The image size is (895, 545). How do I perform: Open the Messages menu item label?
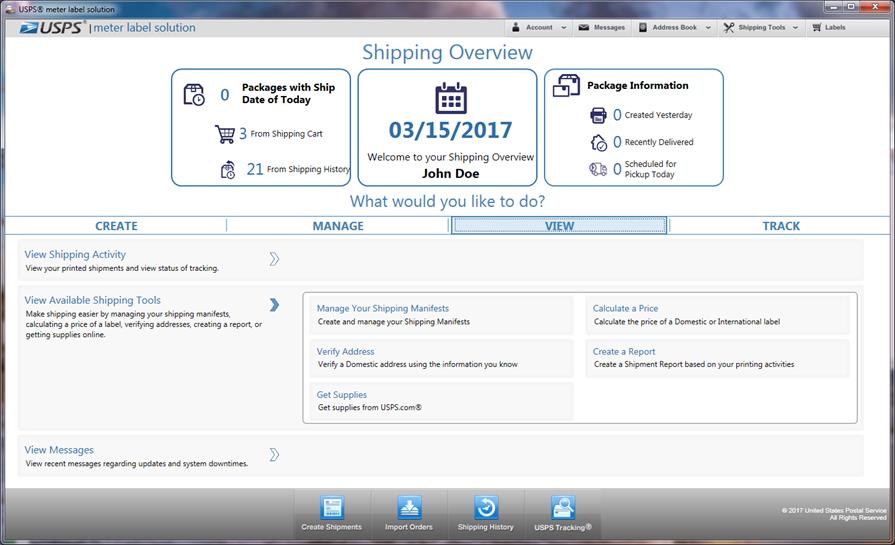click(x=609, y=27)
